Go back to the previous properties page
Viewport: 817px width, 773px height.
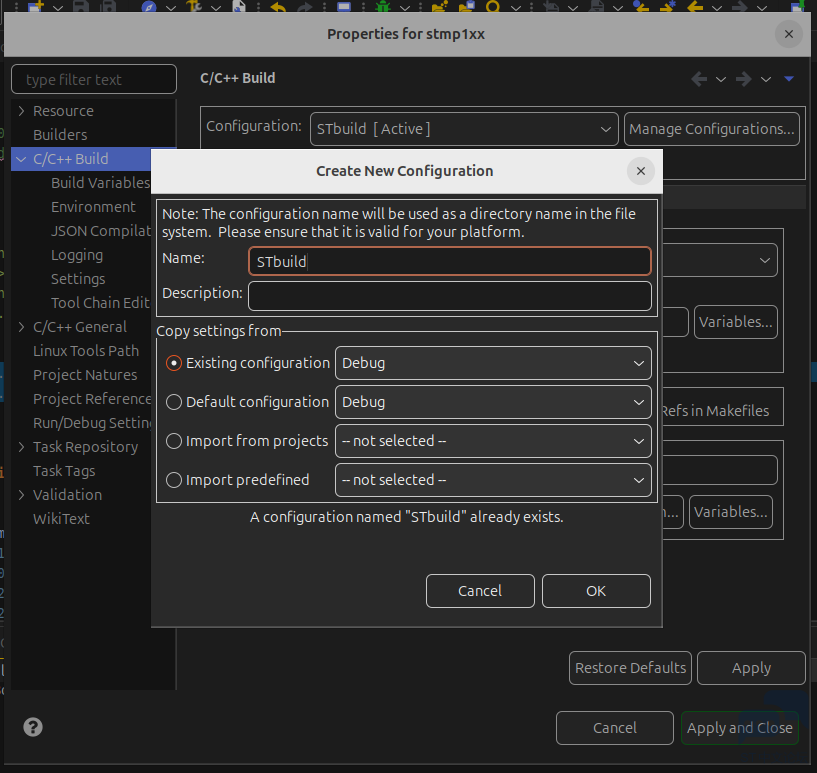[699, 79]
